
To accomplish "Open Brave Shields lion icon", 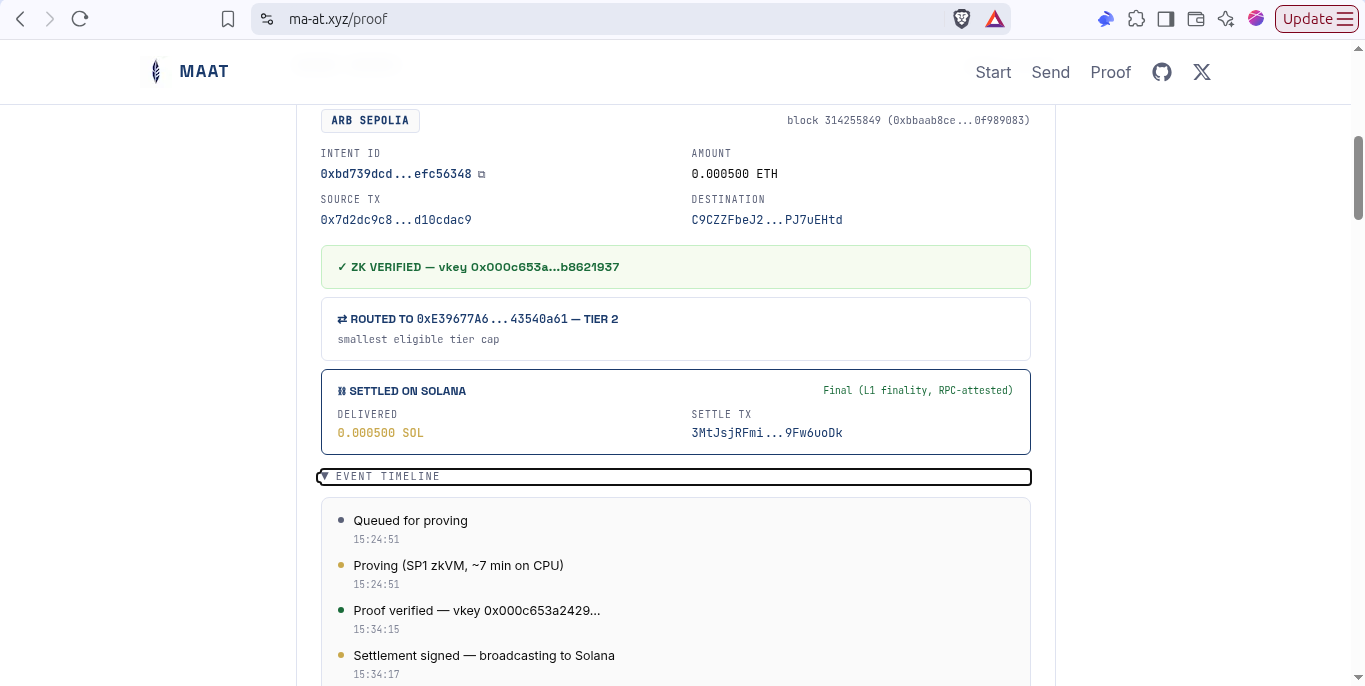I will [x=961, y=19].
